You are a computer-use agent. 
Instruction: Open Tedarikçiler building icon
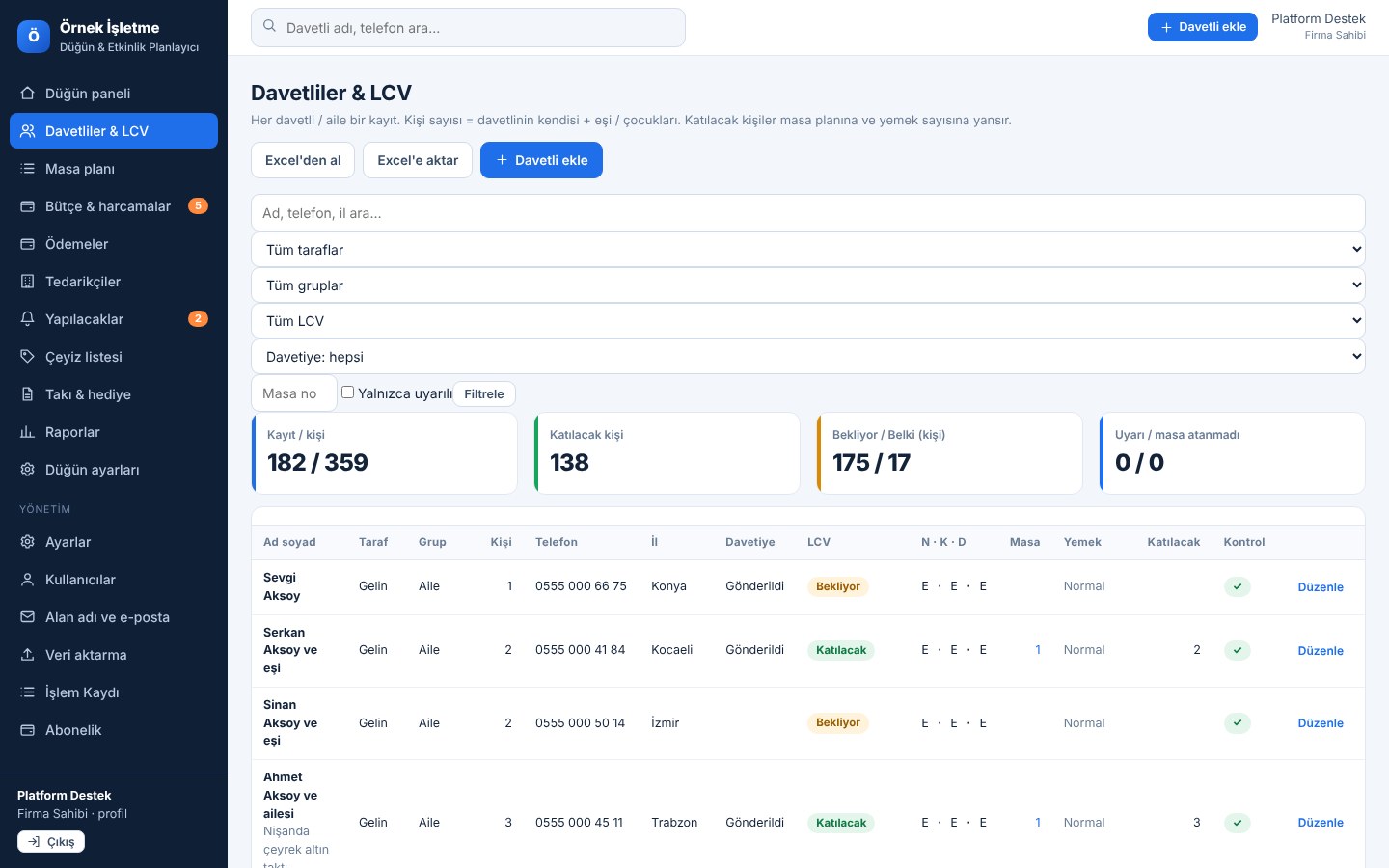[x=28, y=282]
